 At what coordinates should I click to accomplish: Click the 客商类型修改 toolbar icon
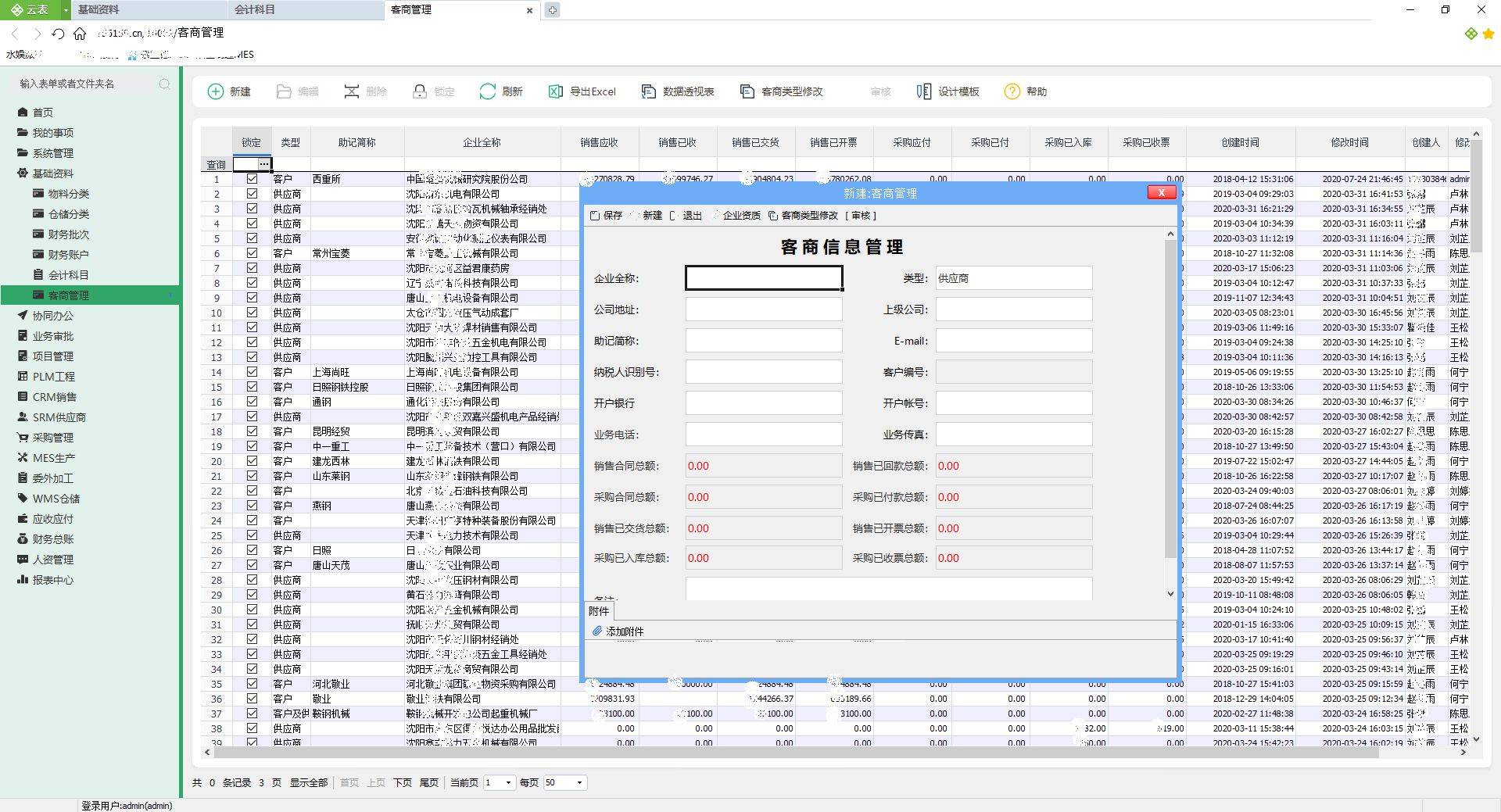[747, 91]
